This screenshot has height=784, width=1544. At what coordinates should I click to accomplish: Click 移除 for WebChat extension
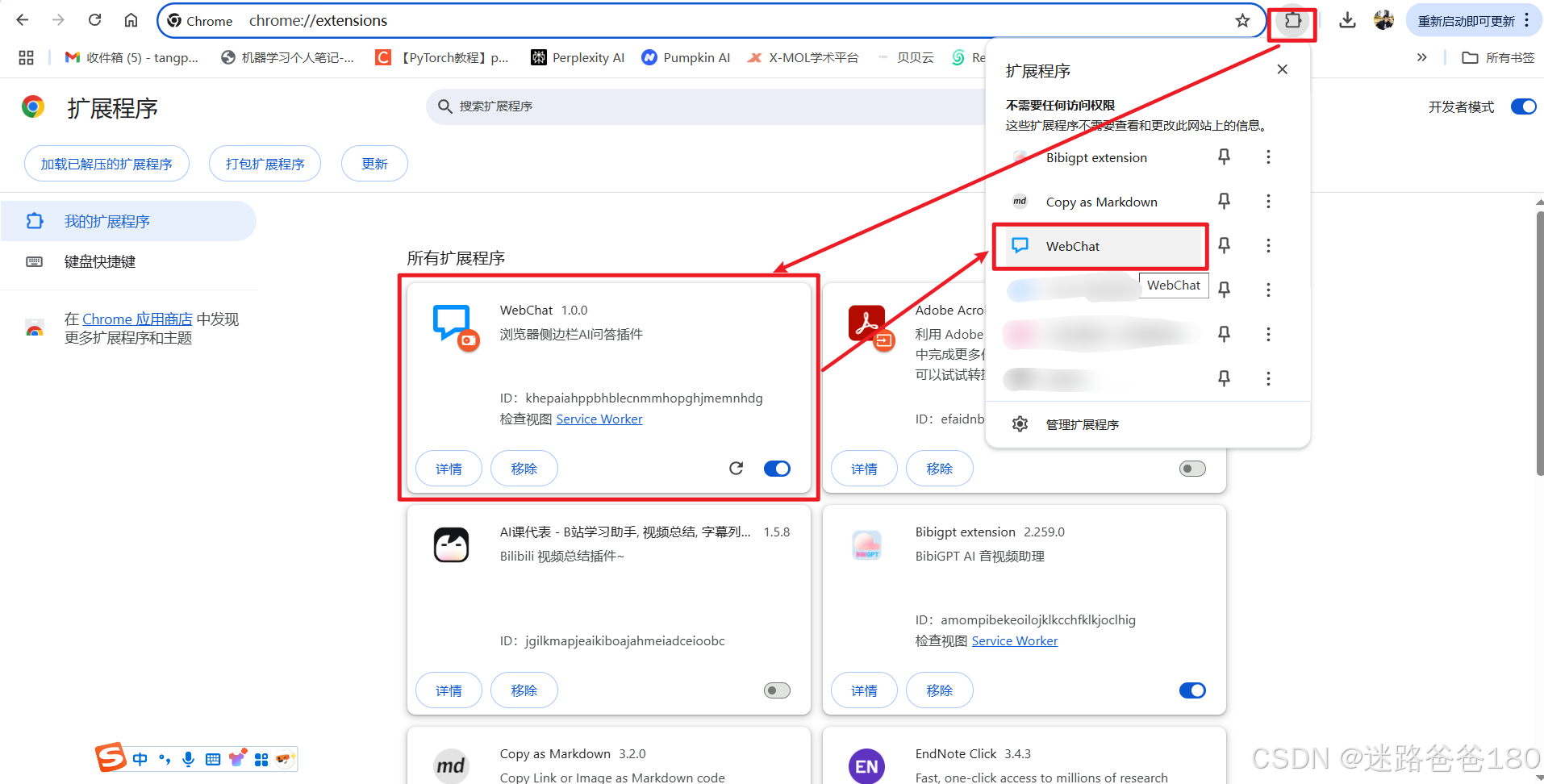point(524,469)
